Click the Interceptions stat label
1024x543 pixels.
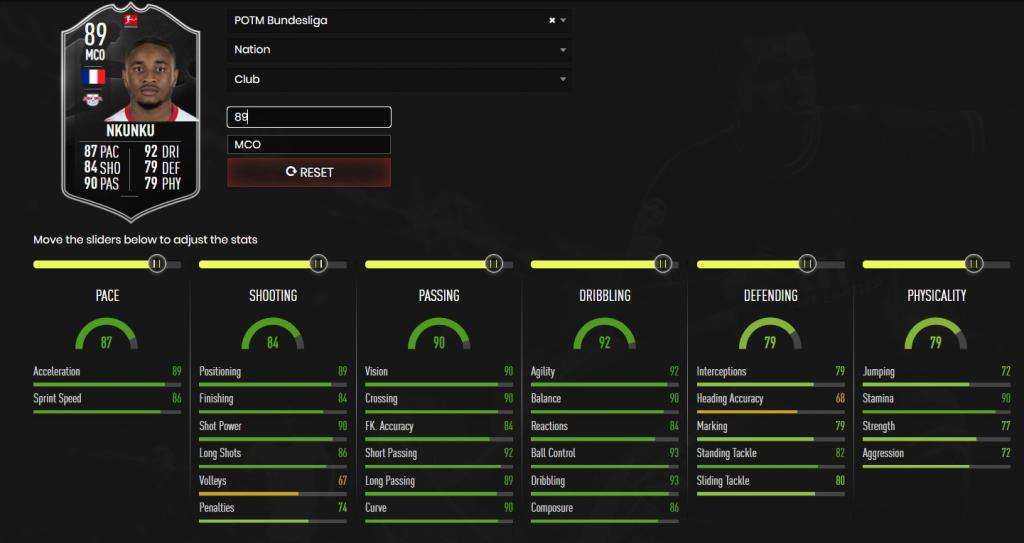click(722, 372)
